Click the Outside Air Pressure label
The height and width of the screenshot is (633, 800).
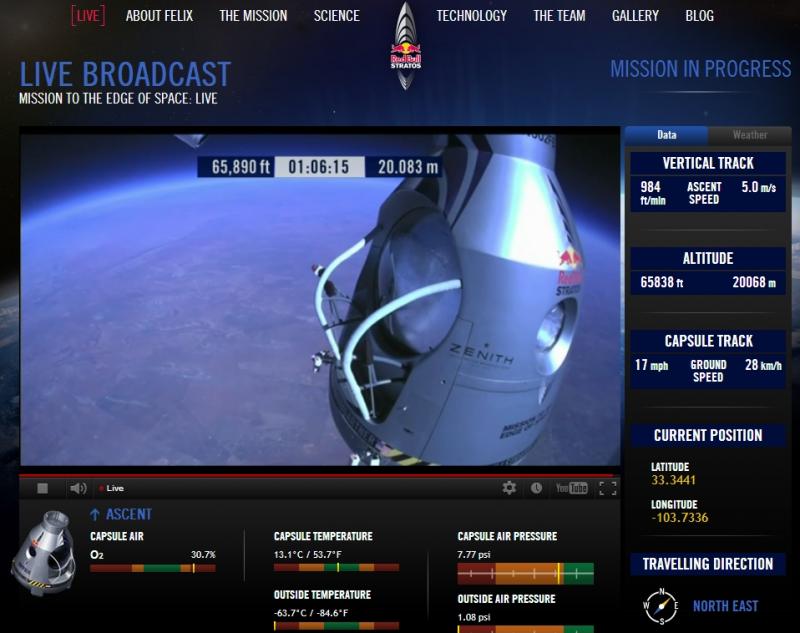coord(506,599)
